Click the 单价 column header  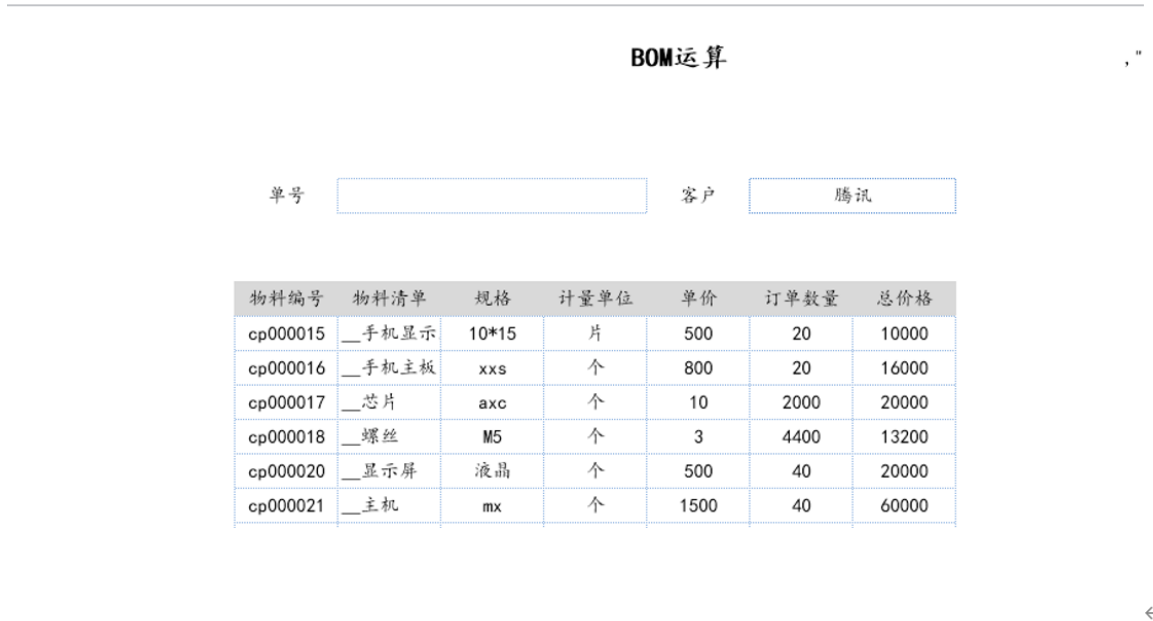tap(698, 298)
